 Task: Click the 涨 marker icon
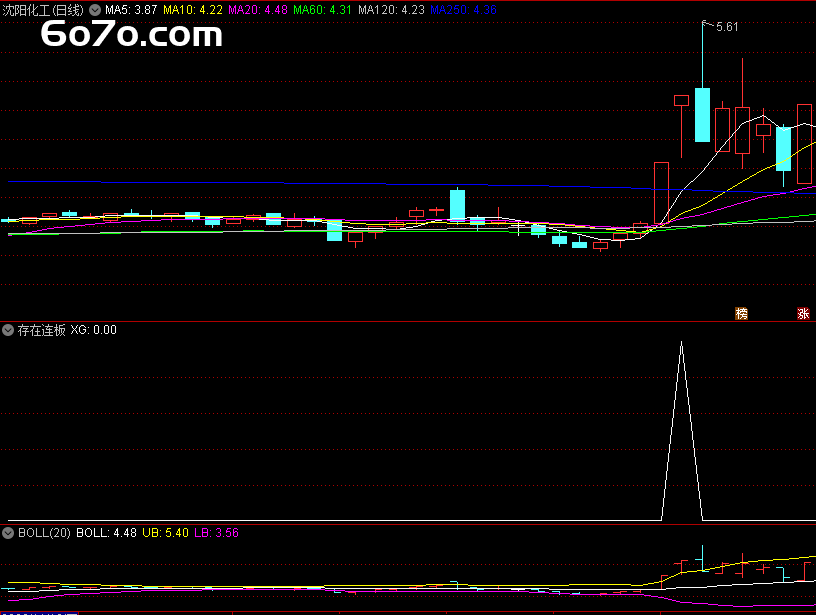(803, 313)
